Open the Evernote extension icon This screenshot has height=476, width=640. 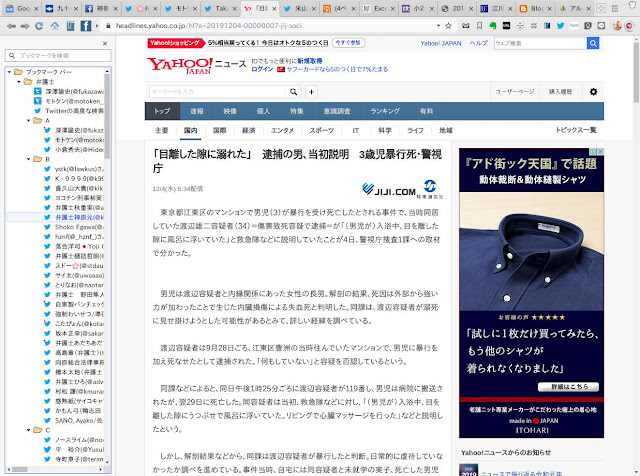point(493,26)
